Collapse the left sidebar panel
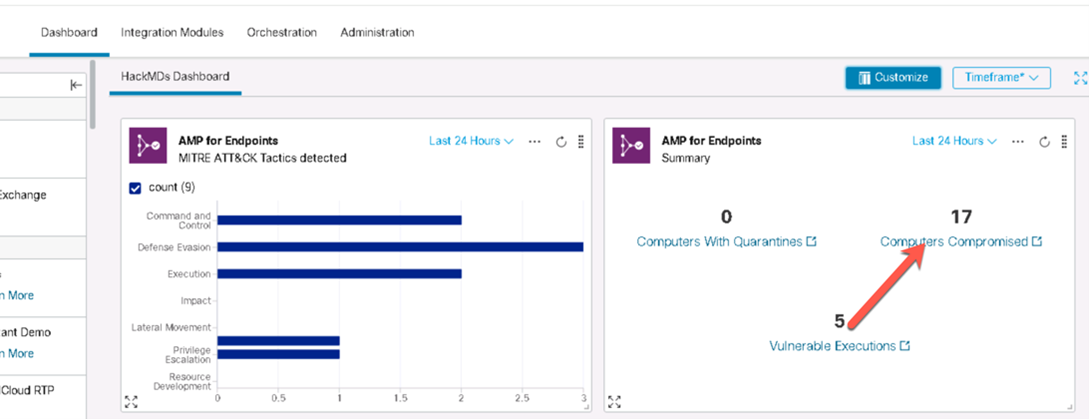1089x419 pixels. click(76, 85)
